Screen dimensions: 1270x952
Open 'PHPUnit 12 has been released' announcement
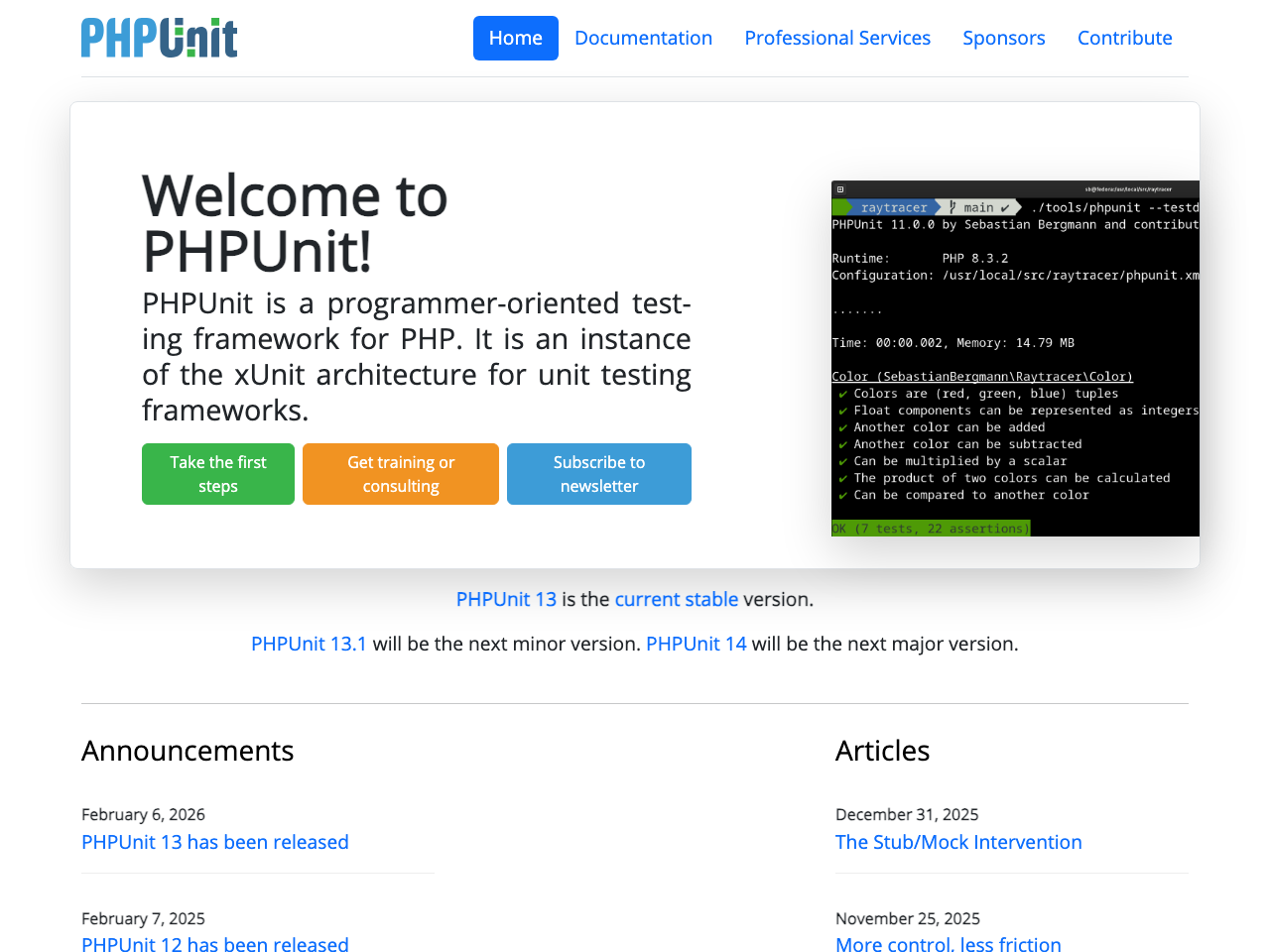pos(214,943)
